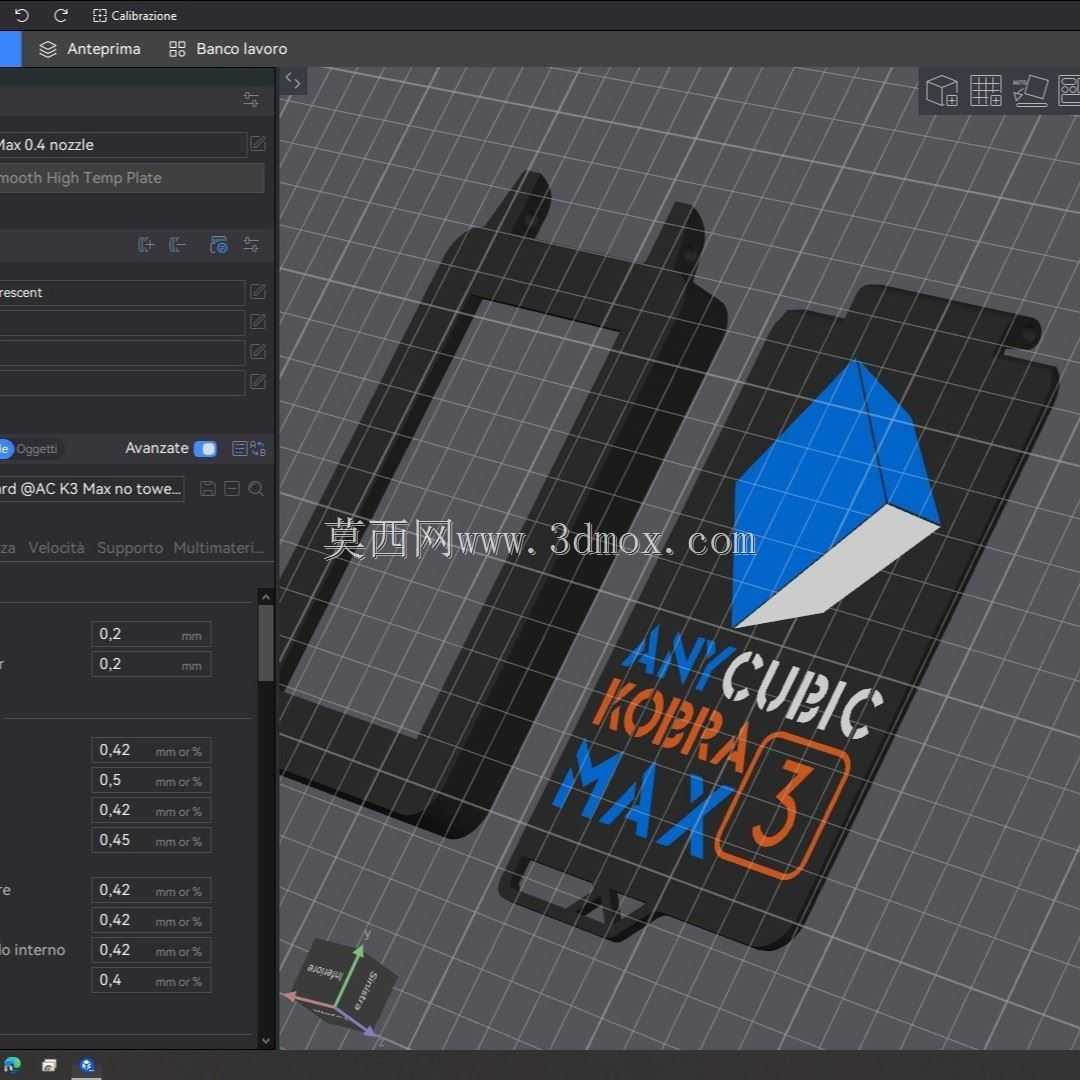Open the process settings list icon
The image size is (1080, 1080).
coord(239,449)
